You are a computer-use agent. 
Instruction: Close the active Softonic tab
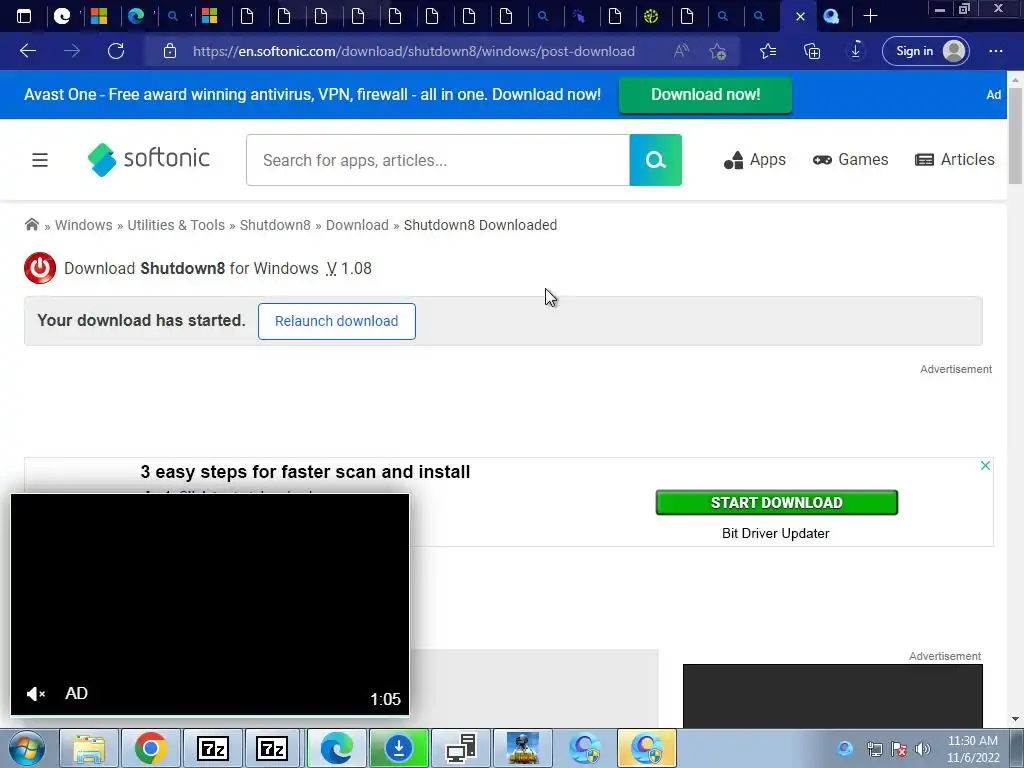[800, 17]
